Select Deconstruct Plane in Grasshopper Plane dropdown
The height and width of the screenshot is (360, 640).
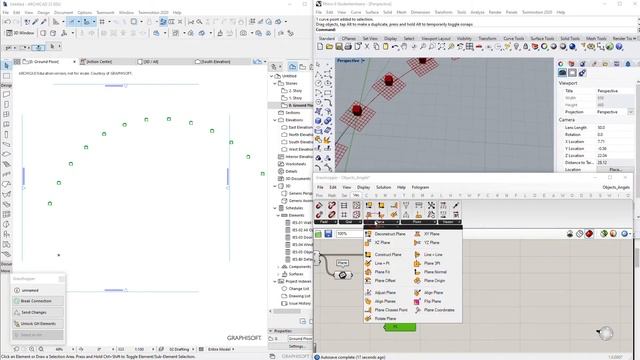pyautogui.click(x=385, y=234)
